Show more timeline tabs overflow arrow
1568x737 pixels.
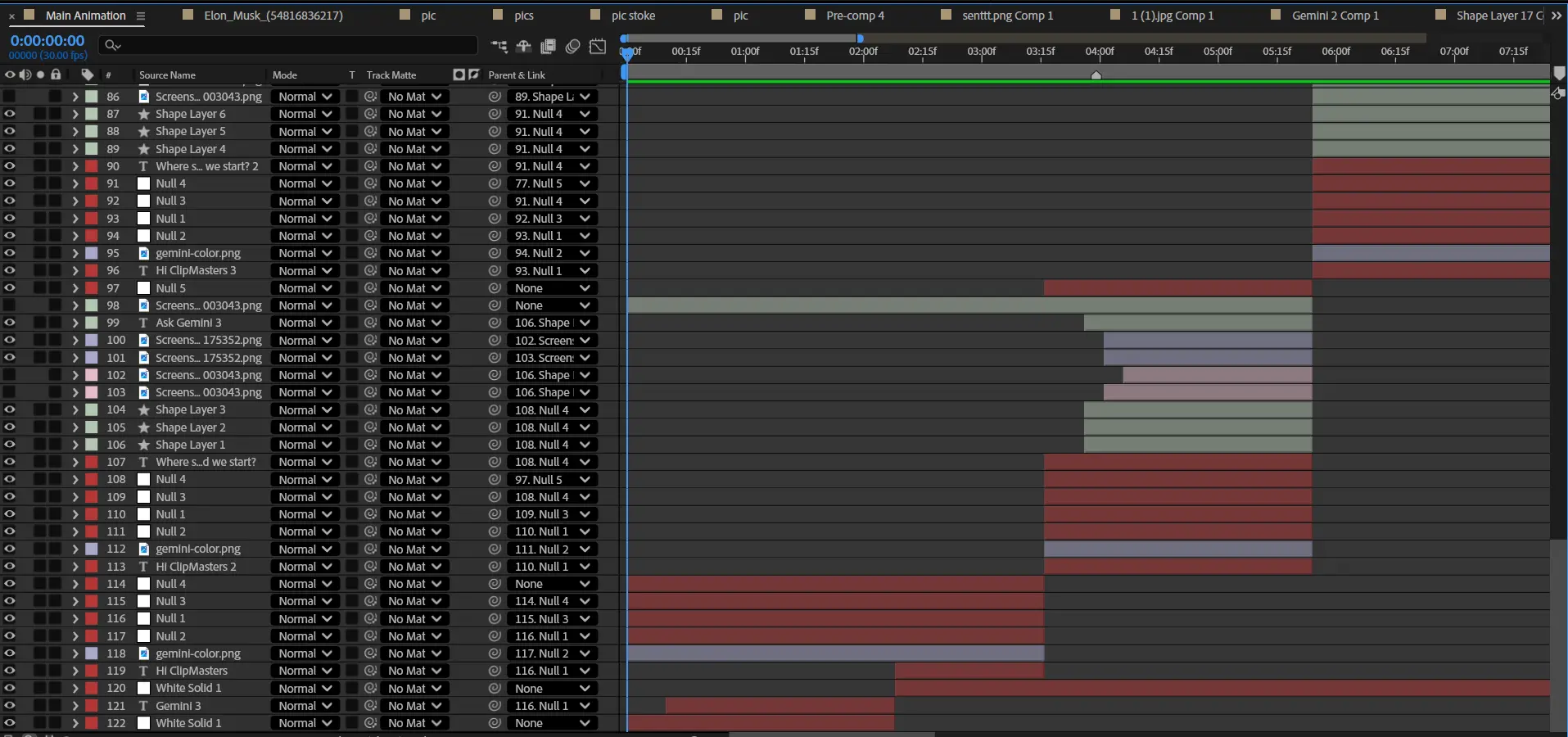point(1556,16)
